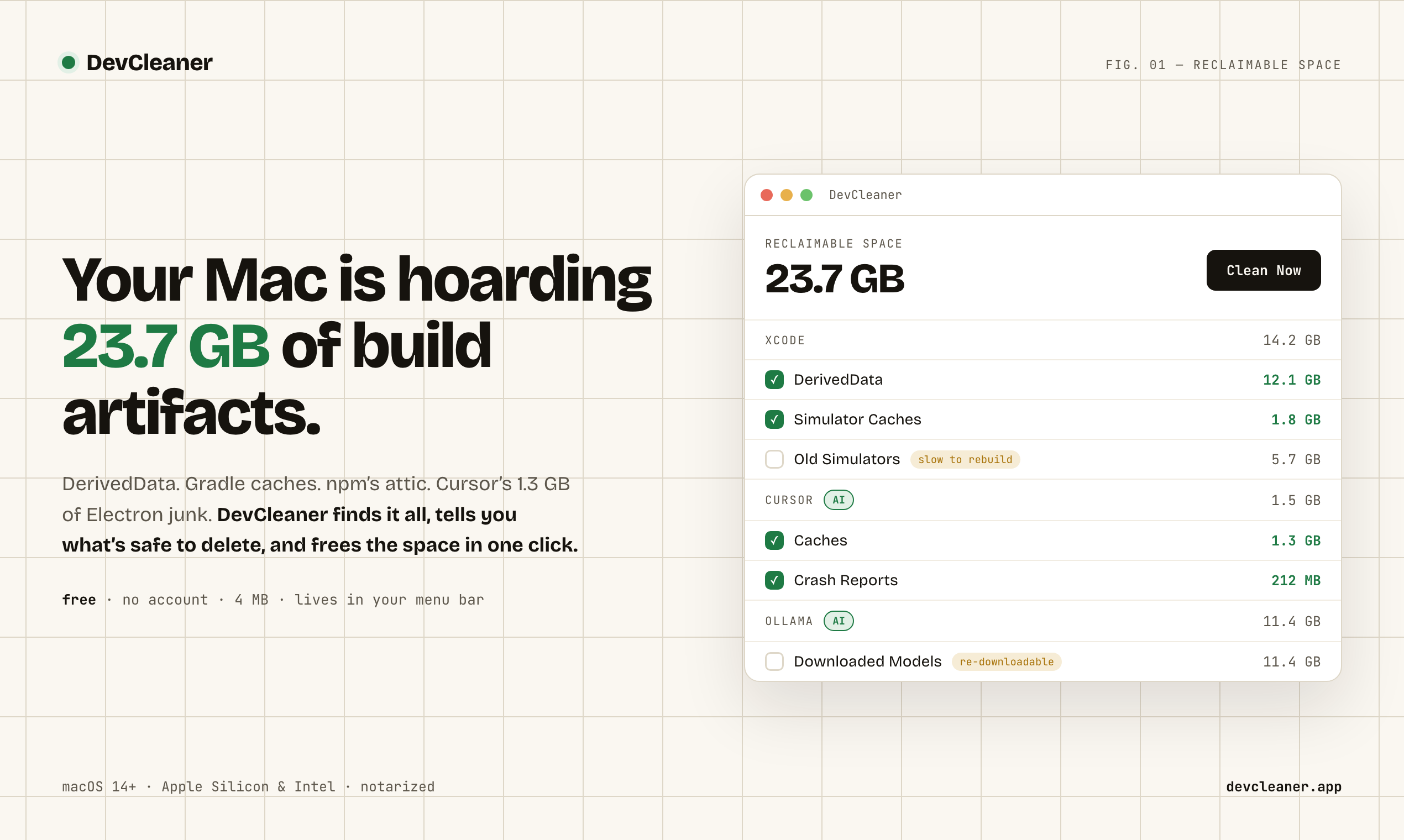Click the green zoom window dot
Screen dimensions: 1404x840
[806, 195]
